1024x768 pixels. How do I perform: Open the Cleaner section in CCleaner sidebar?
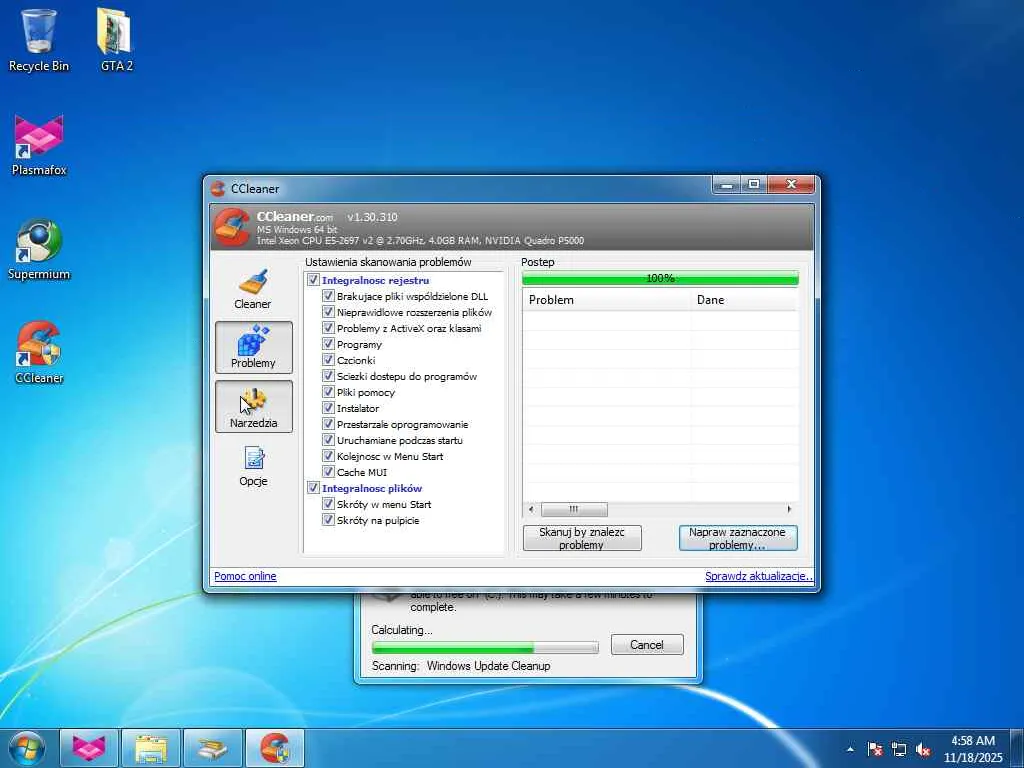click(x=253, y=289)
